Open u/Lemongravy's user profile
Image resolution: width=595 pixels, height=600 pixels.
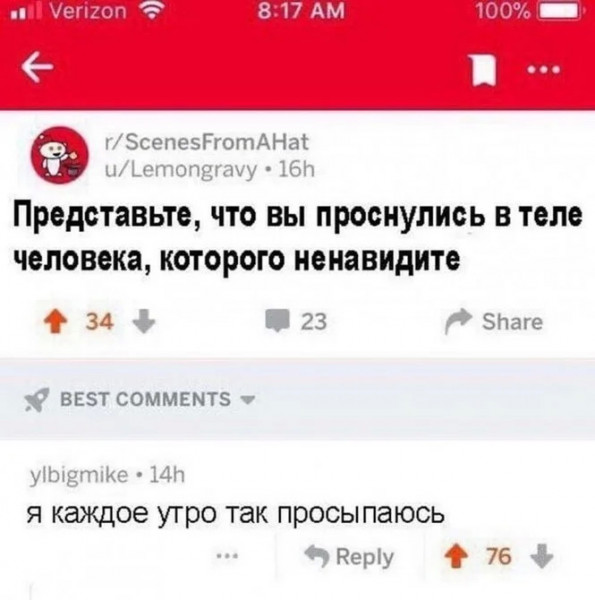181,169
